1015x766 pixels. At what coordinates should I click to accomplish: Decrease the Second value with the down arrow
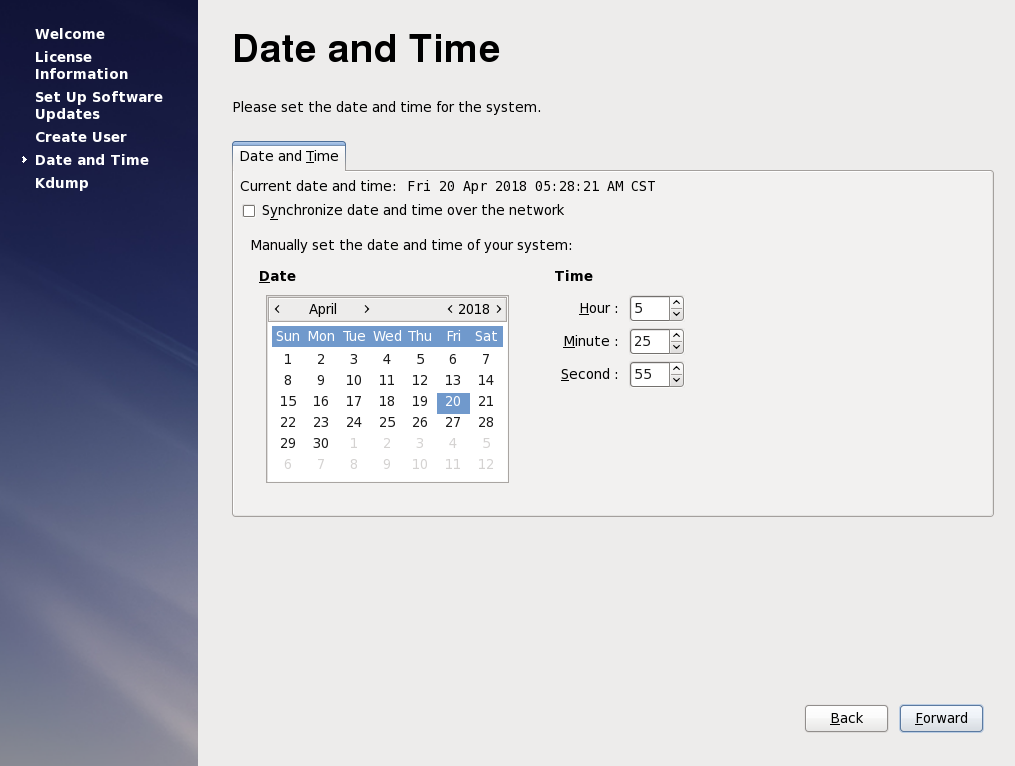676,380
